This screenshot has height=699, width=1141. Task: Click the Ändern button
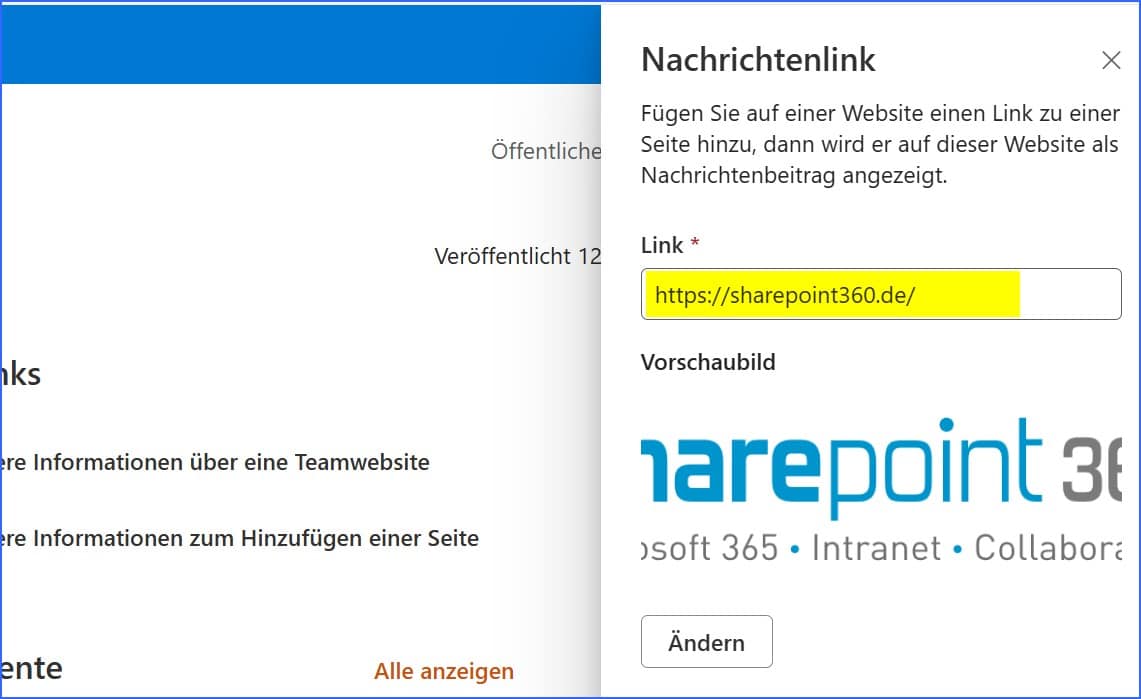706,642
